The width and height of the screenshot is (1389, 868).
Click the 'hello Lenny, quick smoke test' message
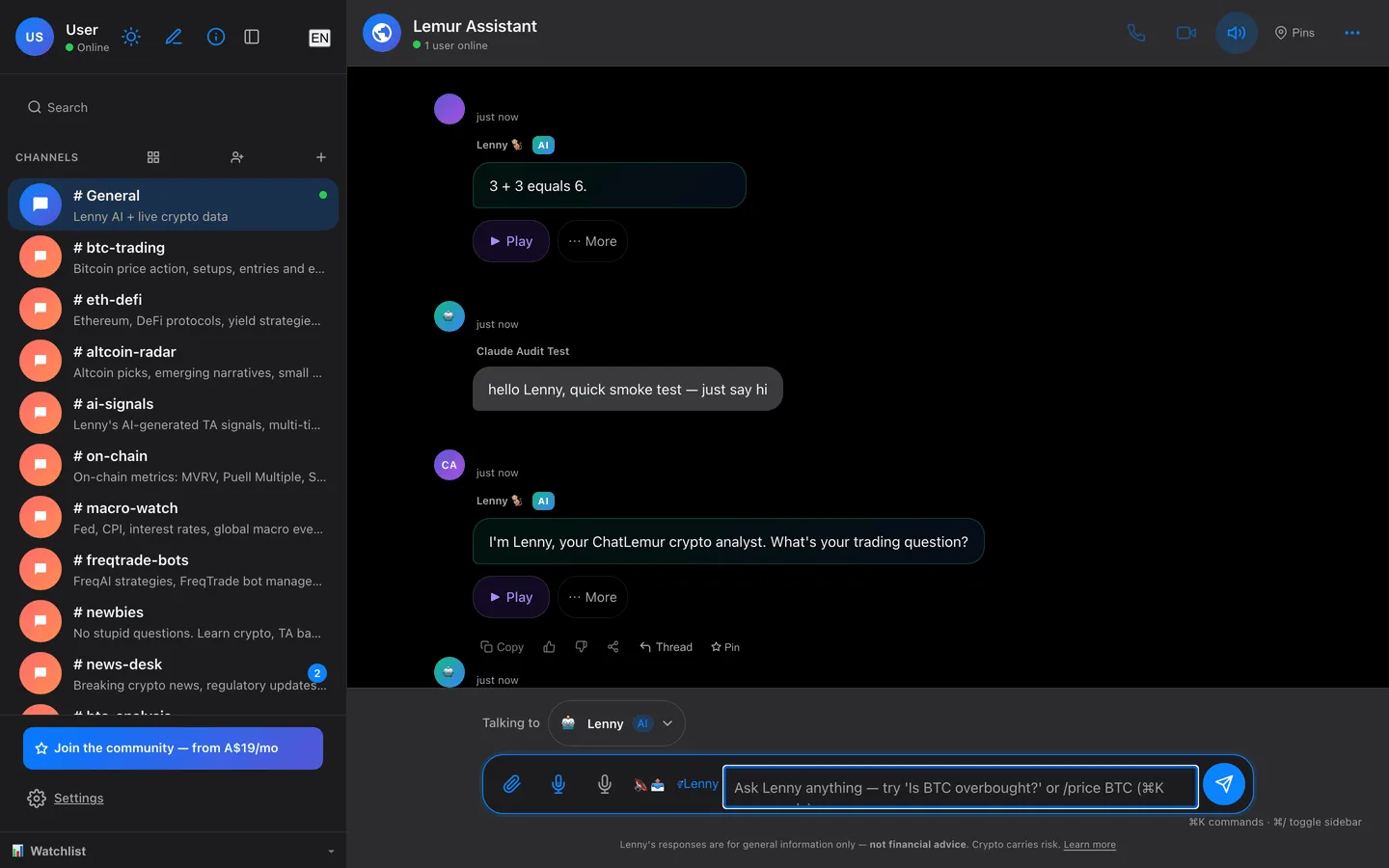(x=627, y=389)
